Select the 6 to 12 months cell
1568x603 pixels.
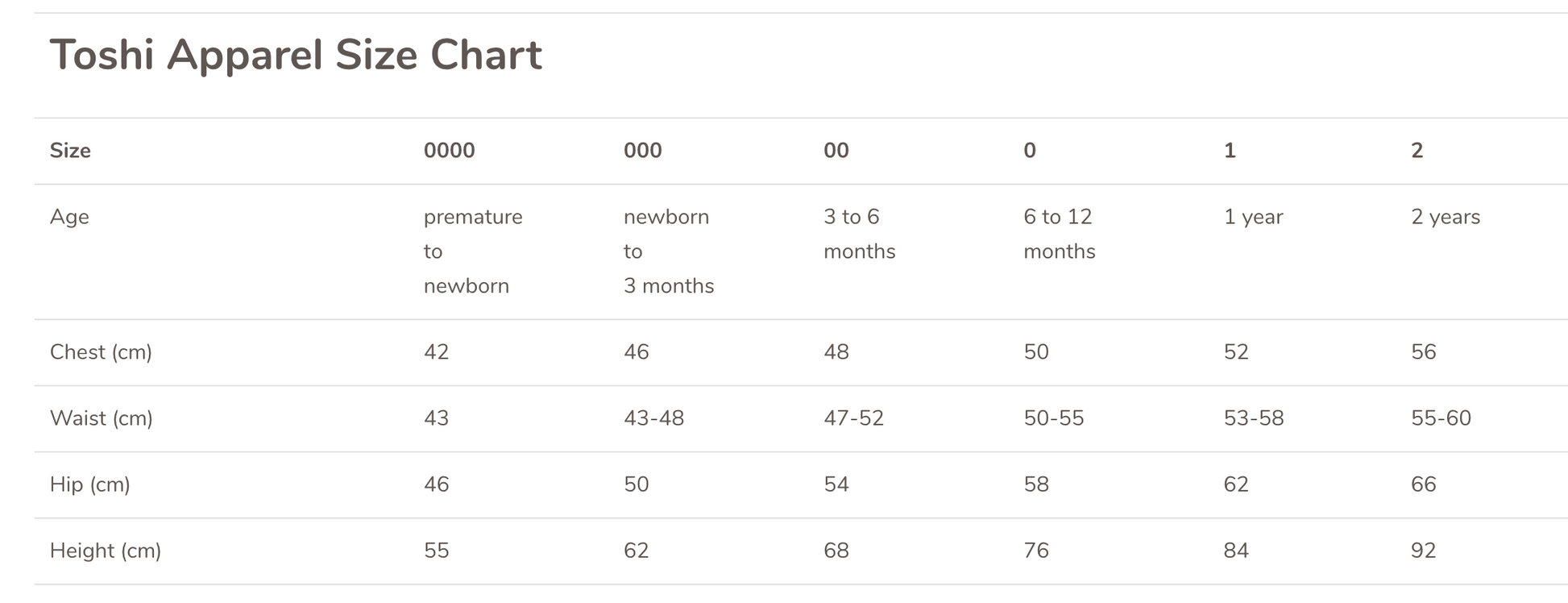(1059, 234)
